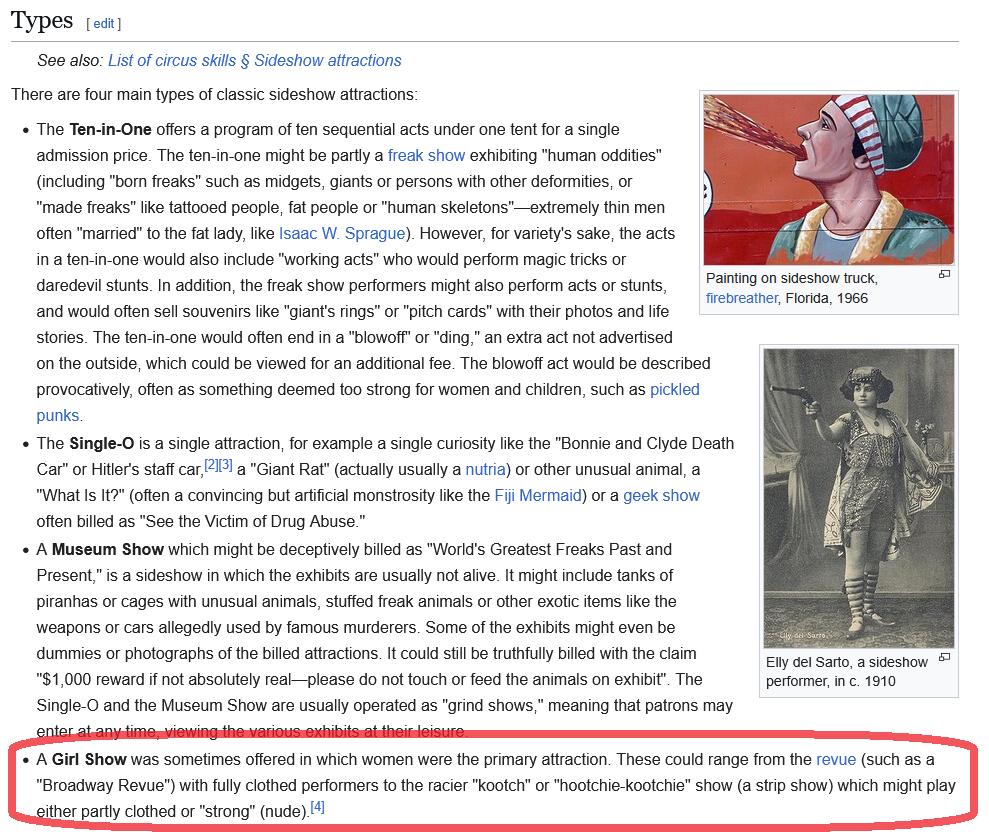Click the Types section heading
Screen dimensions: 989x832
coord(42,21)
